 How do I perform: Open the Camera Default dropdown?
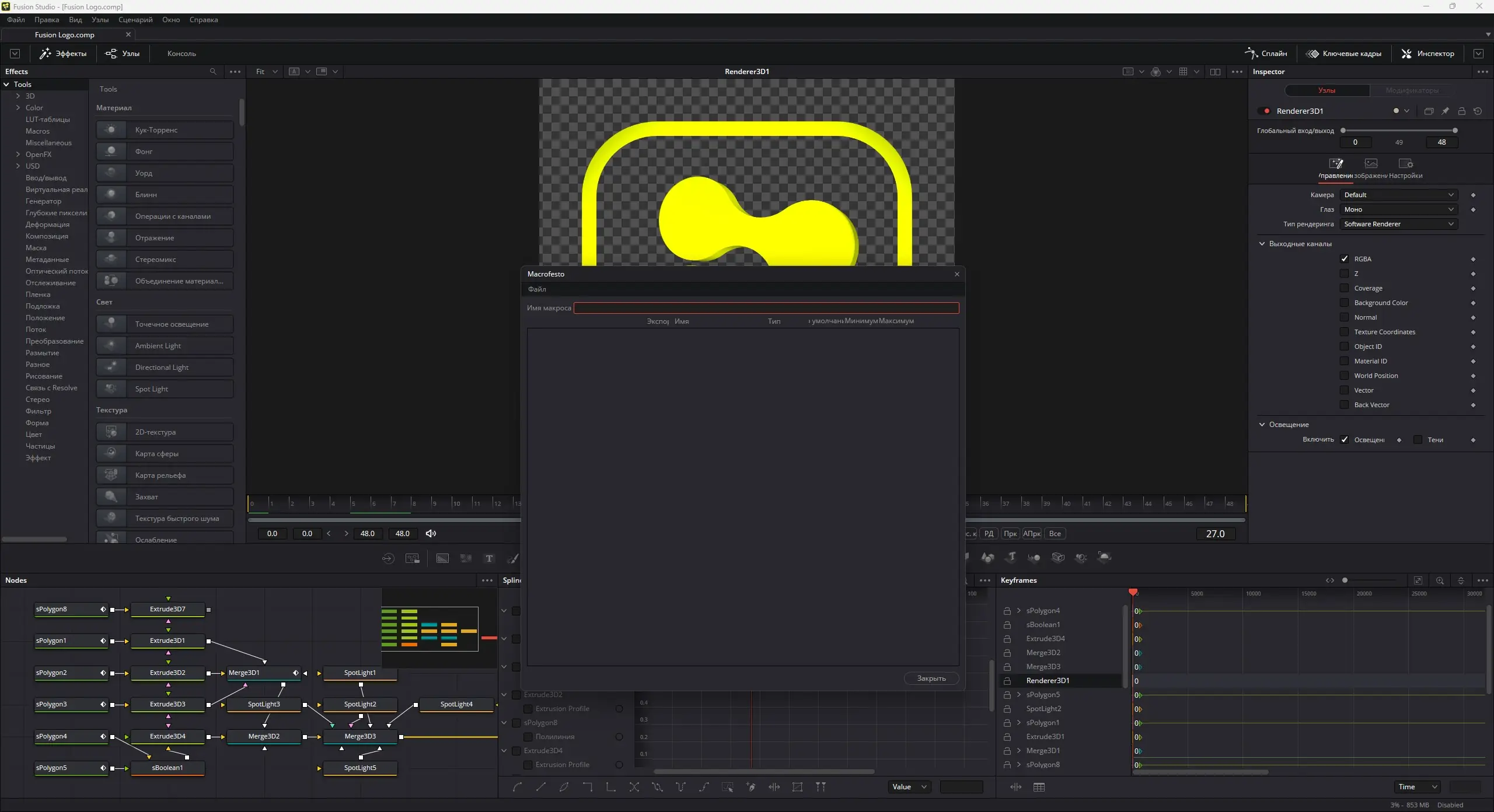(1398, 195)
